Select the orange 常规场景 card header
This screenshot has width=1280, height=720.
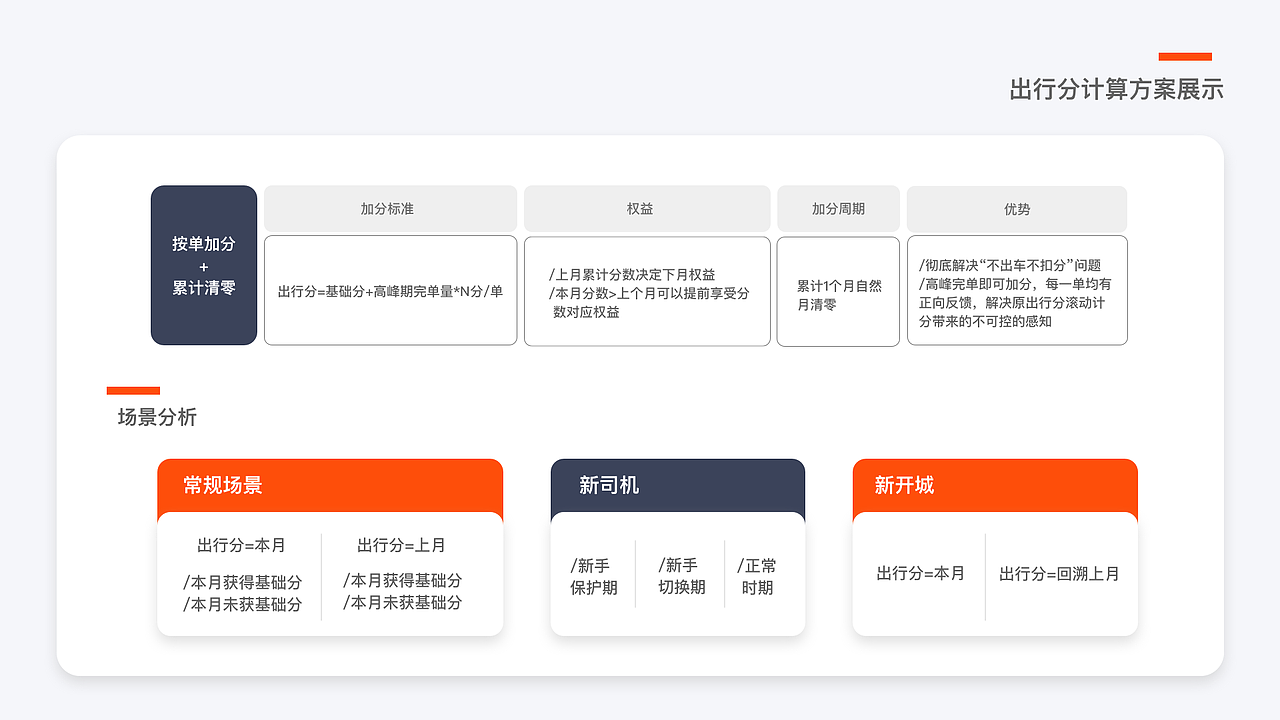(330, 486)
